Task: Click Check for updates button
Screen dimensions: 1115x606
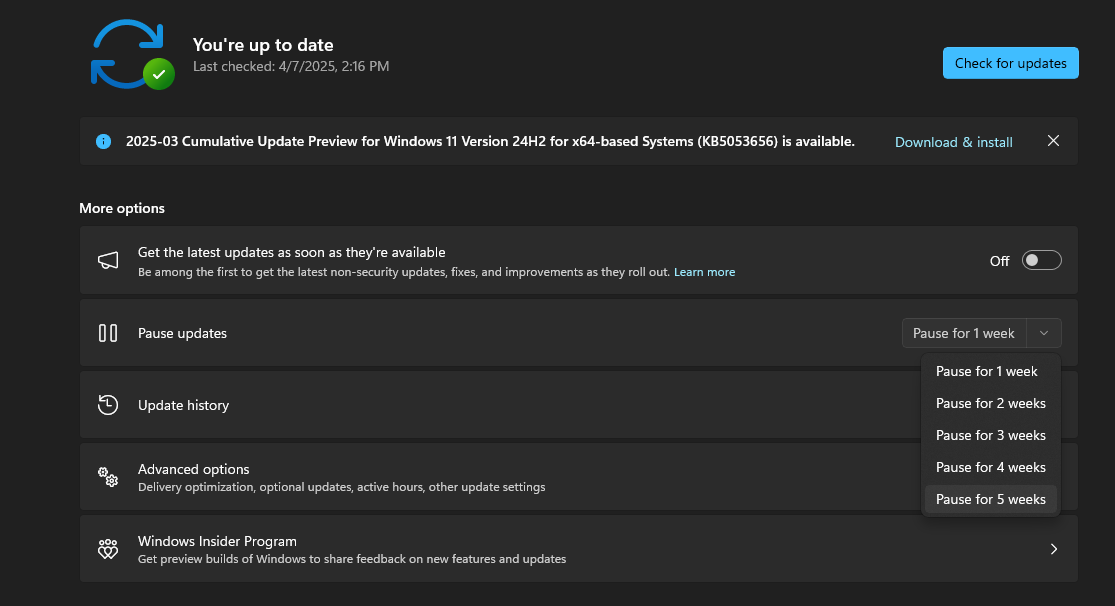Action: coord(1010,63)
